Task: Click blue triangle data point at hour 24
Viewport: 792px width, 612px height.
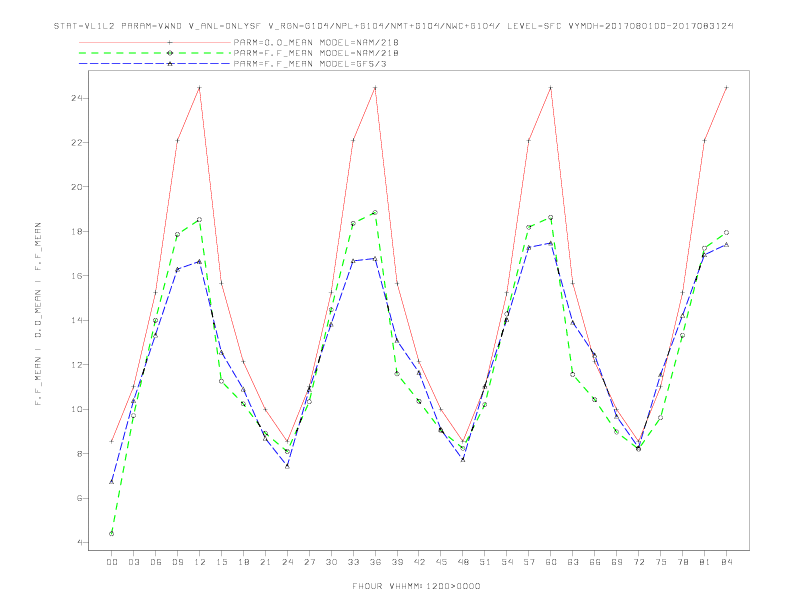Action: 287,466
